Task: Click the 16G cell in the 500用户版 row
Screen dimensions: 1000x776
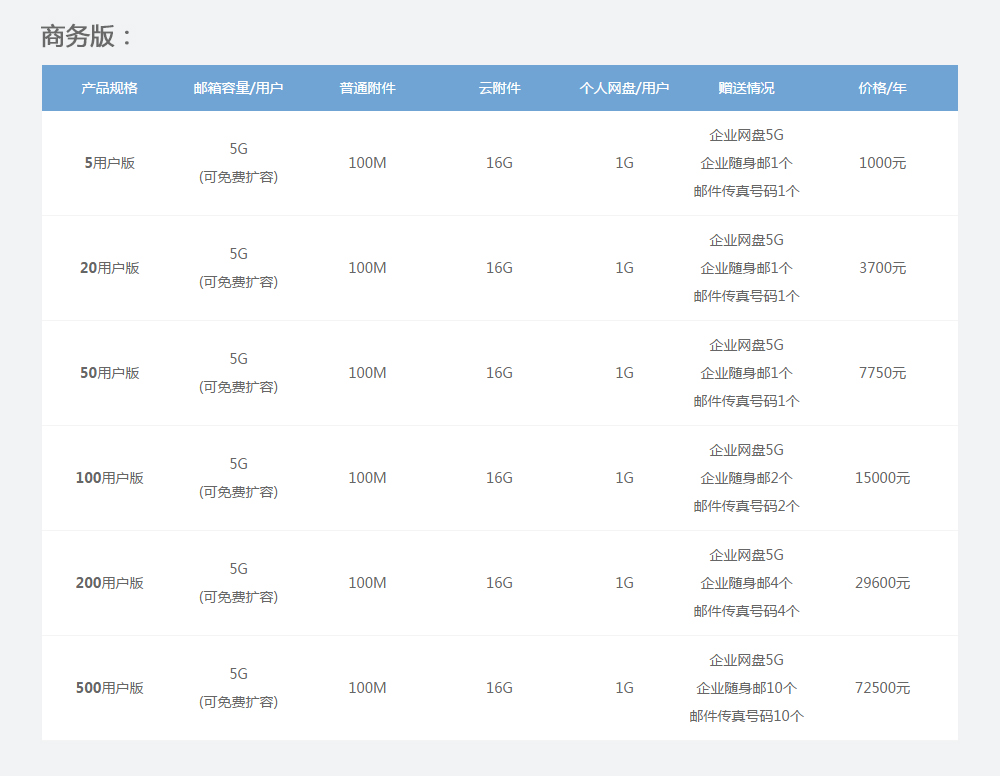Action: tap(499, 688)
